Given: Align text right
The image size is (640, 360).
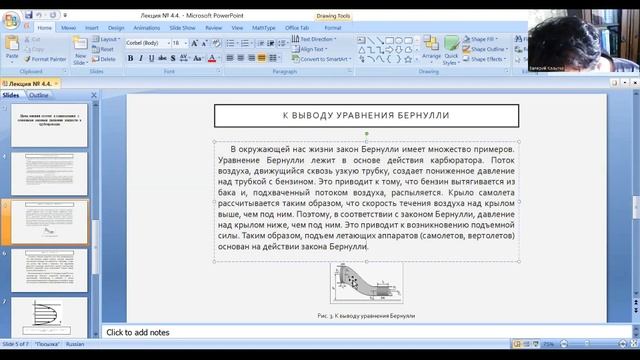Looking at the screenshot, I should (x=251, y=58).
